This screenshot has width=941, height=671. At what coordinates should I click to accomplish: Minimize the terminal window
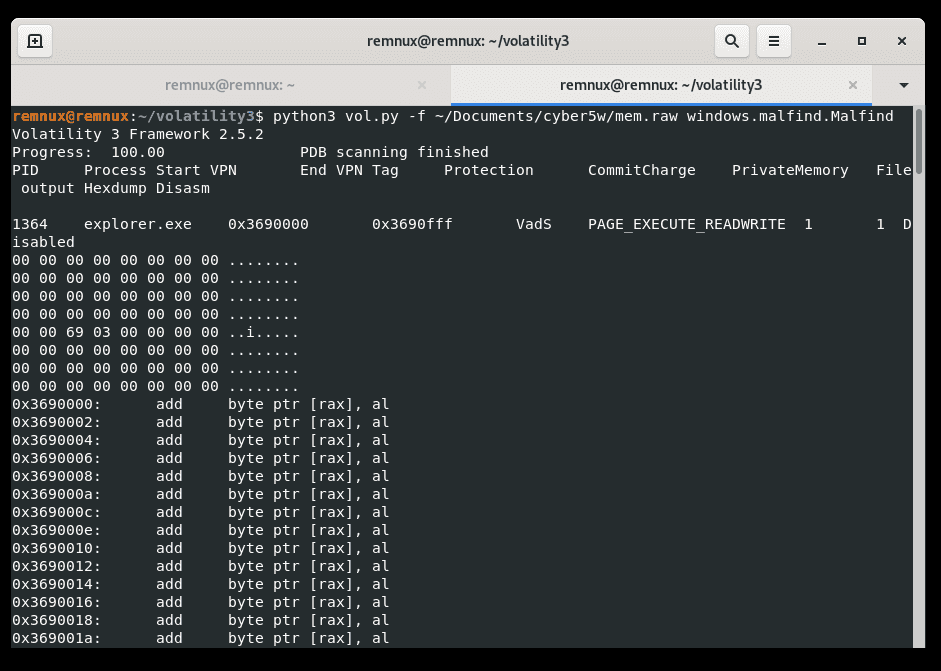pos(822,41)
